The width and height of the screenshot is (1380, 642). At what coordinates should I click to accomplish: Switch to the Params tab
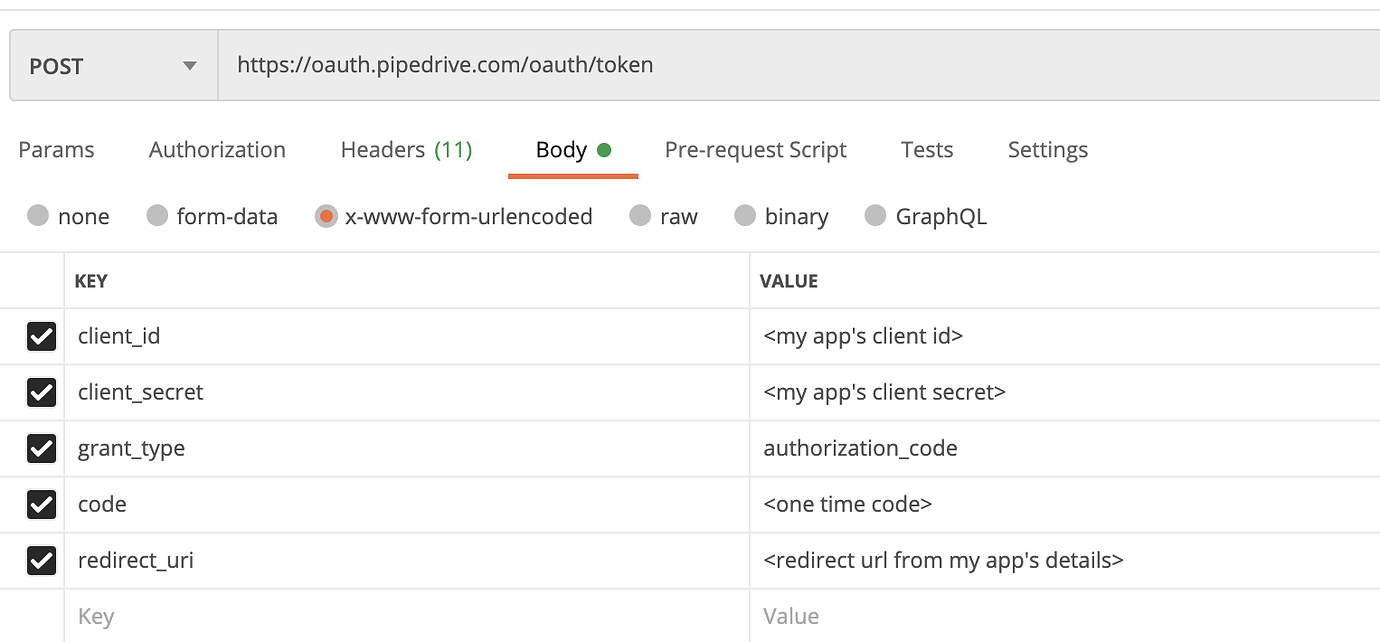(55, 149)
